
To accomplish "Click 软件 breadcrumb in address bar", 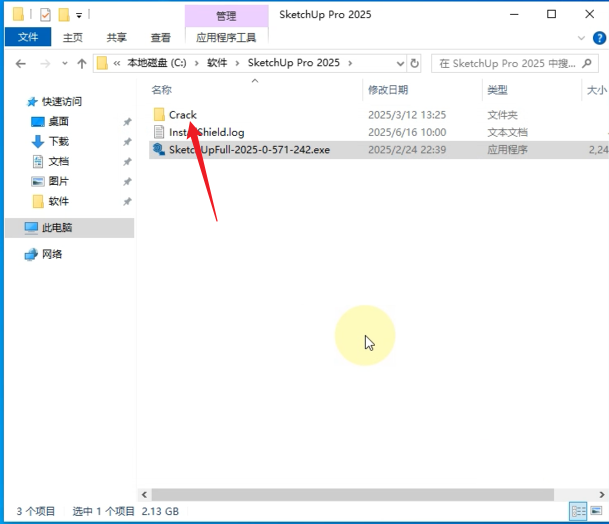I will (x=217, y=63).
